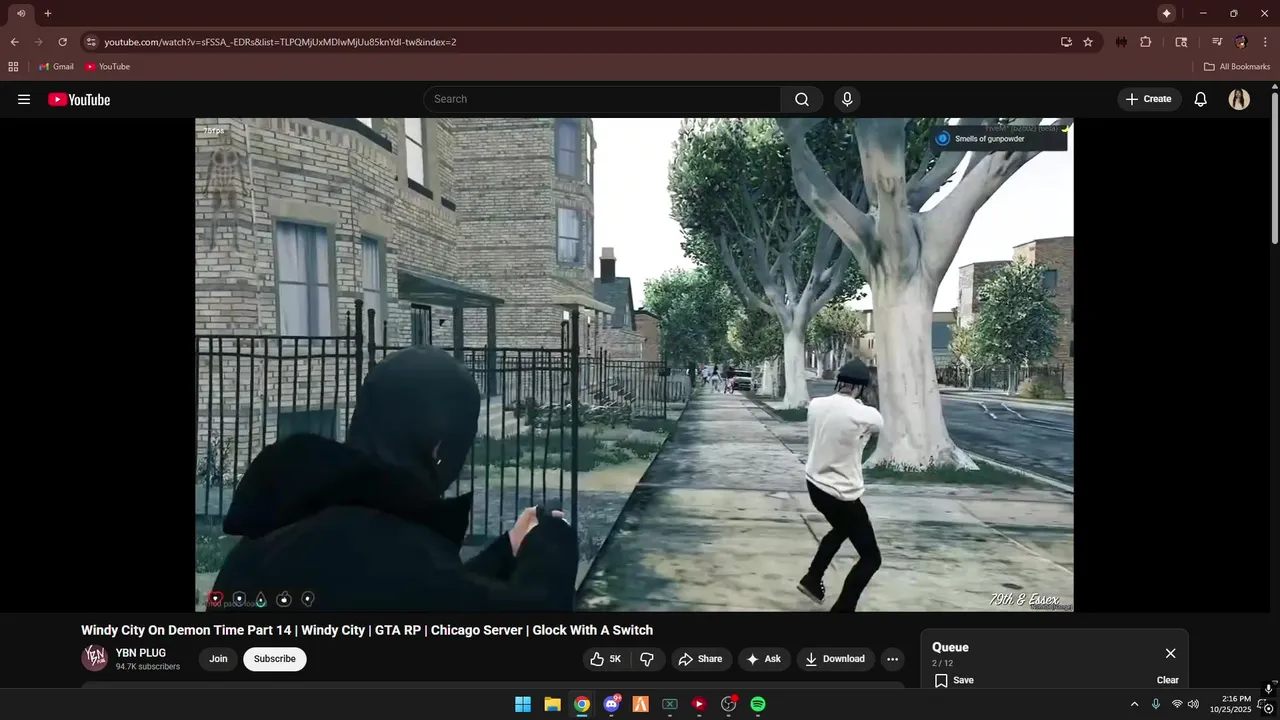Open the YBN PLUG channel name link

141,653
